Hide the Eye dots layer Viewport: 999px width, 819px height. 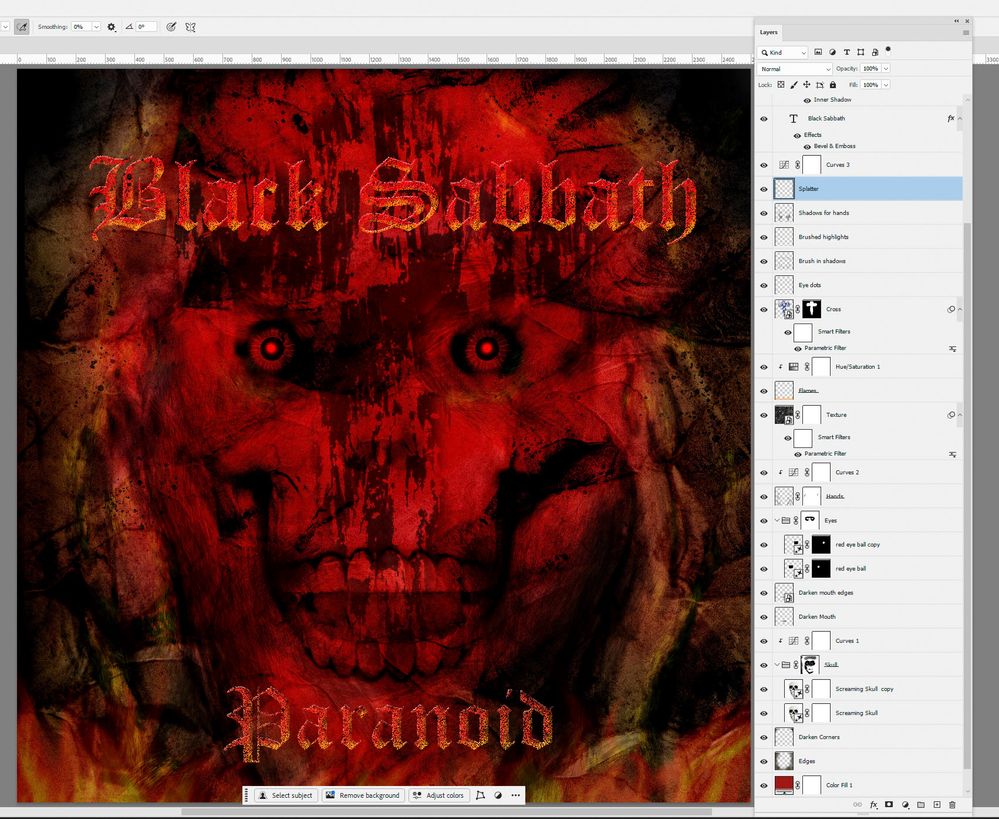point(764,286)
